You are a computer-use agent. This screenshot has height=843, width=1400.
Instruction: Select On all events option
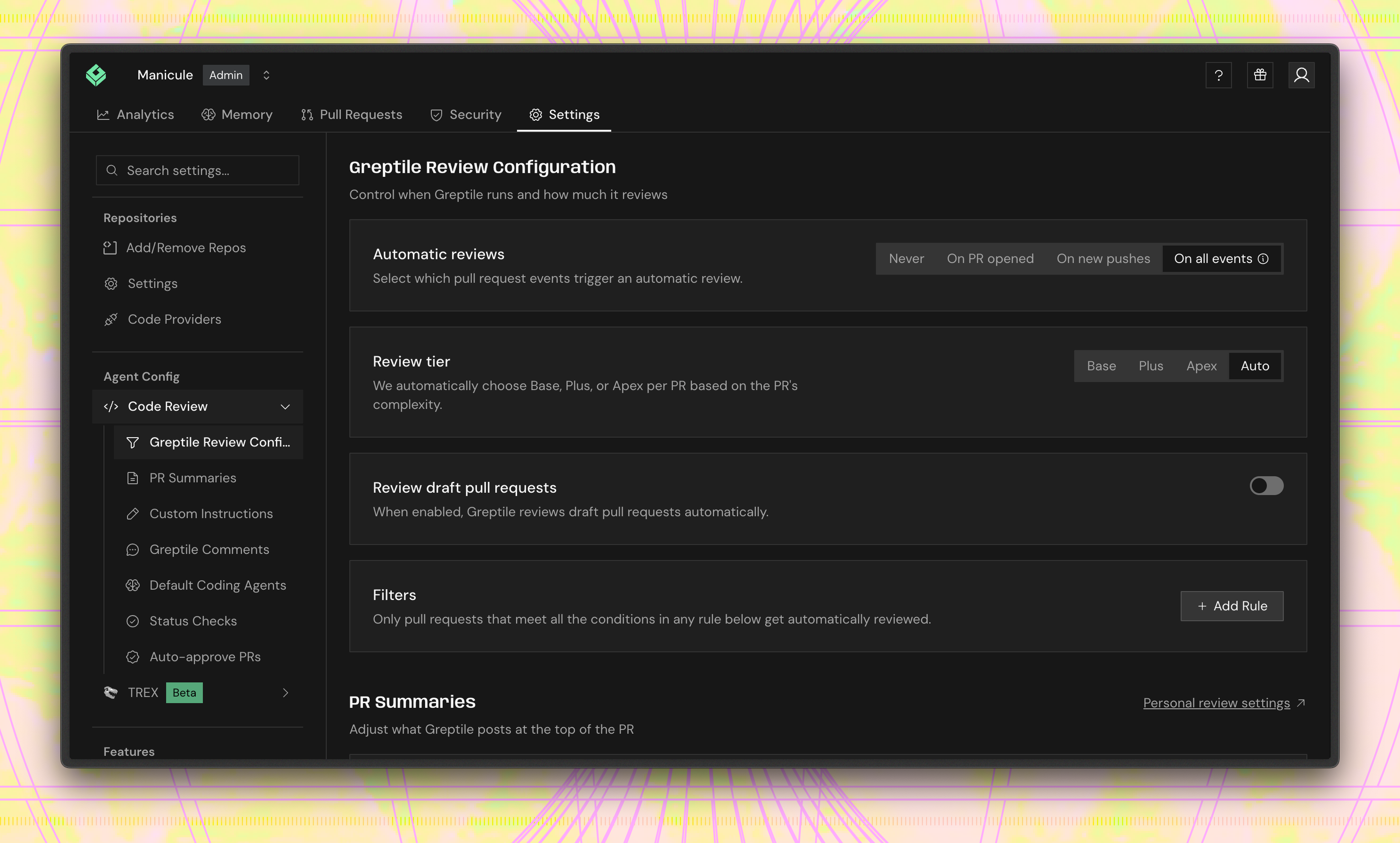(x=1222, y=259)
